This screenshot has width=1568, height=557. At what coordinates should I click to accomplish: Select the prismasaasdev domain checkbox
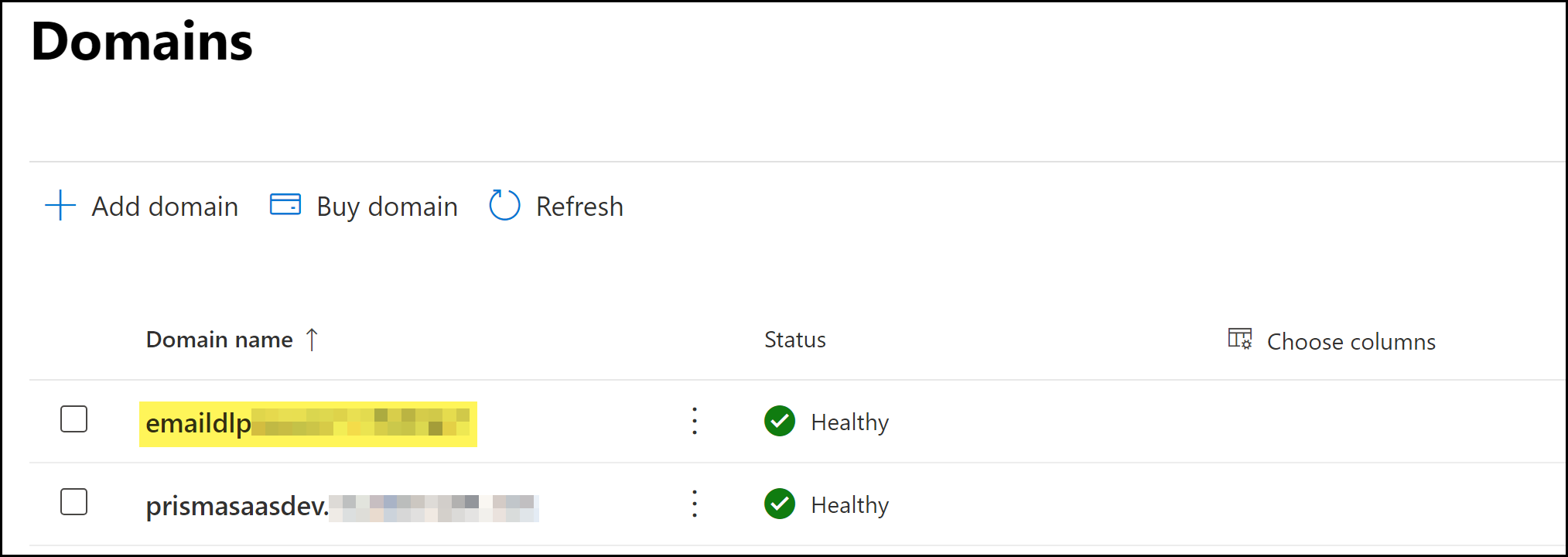tap(74, 502)
